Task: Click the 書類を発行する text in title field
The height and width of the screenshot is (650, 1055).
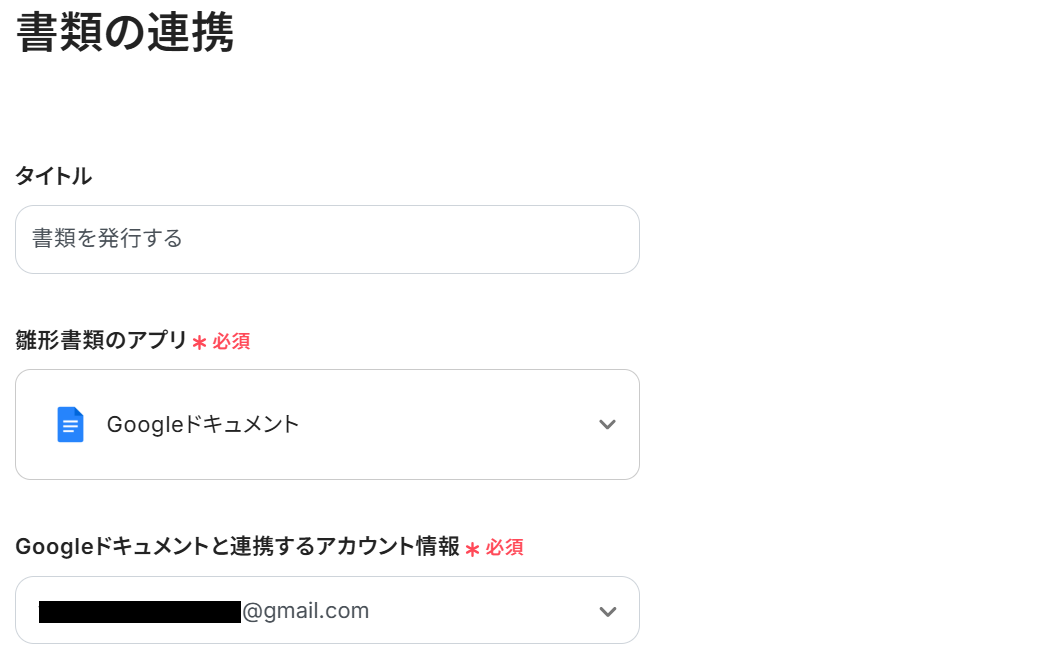Action: (x=107, y=239)
